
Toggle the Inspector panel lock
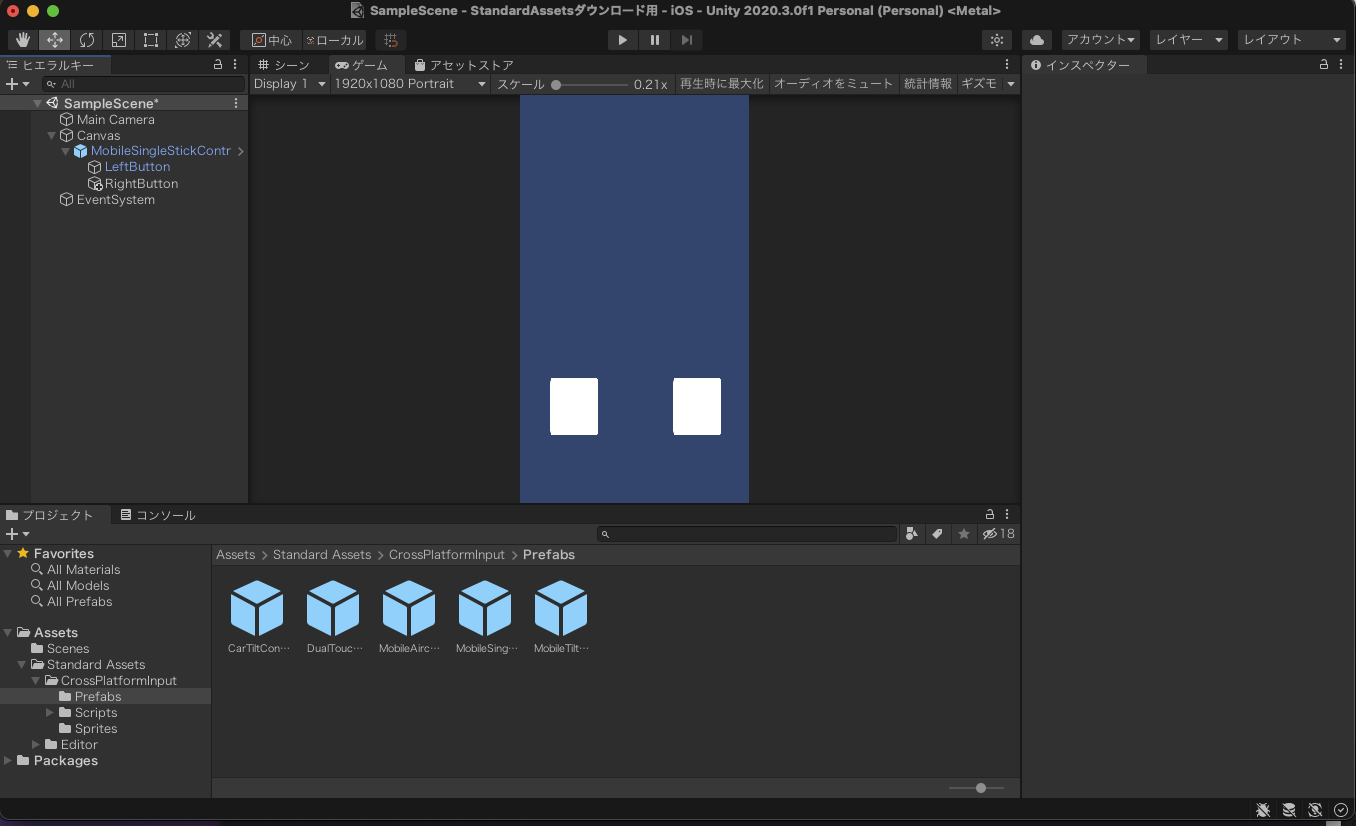[1324, 65]
